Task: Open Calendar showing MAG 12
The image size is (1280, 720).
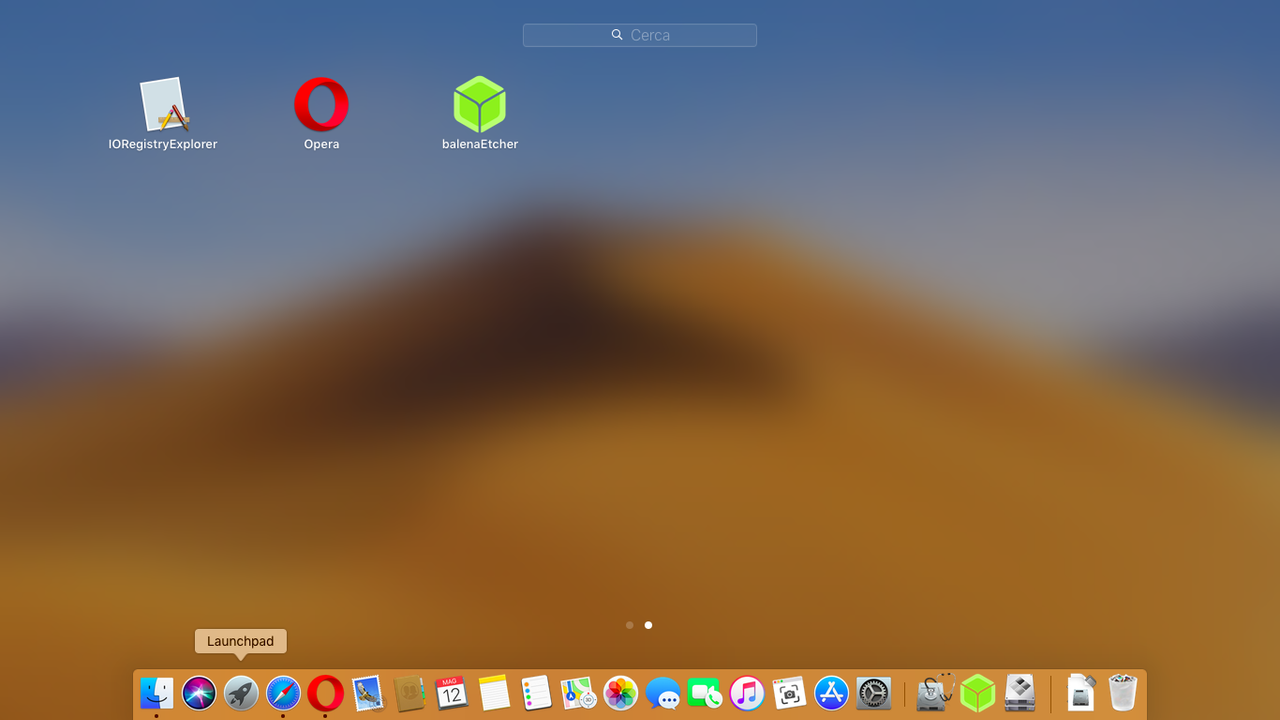Action: tap(452, 693)
